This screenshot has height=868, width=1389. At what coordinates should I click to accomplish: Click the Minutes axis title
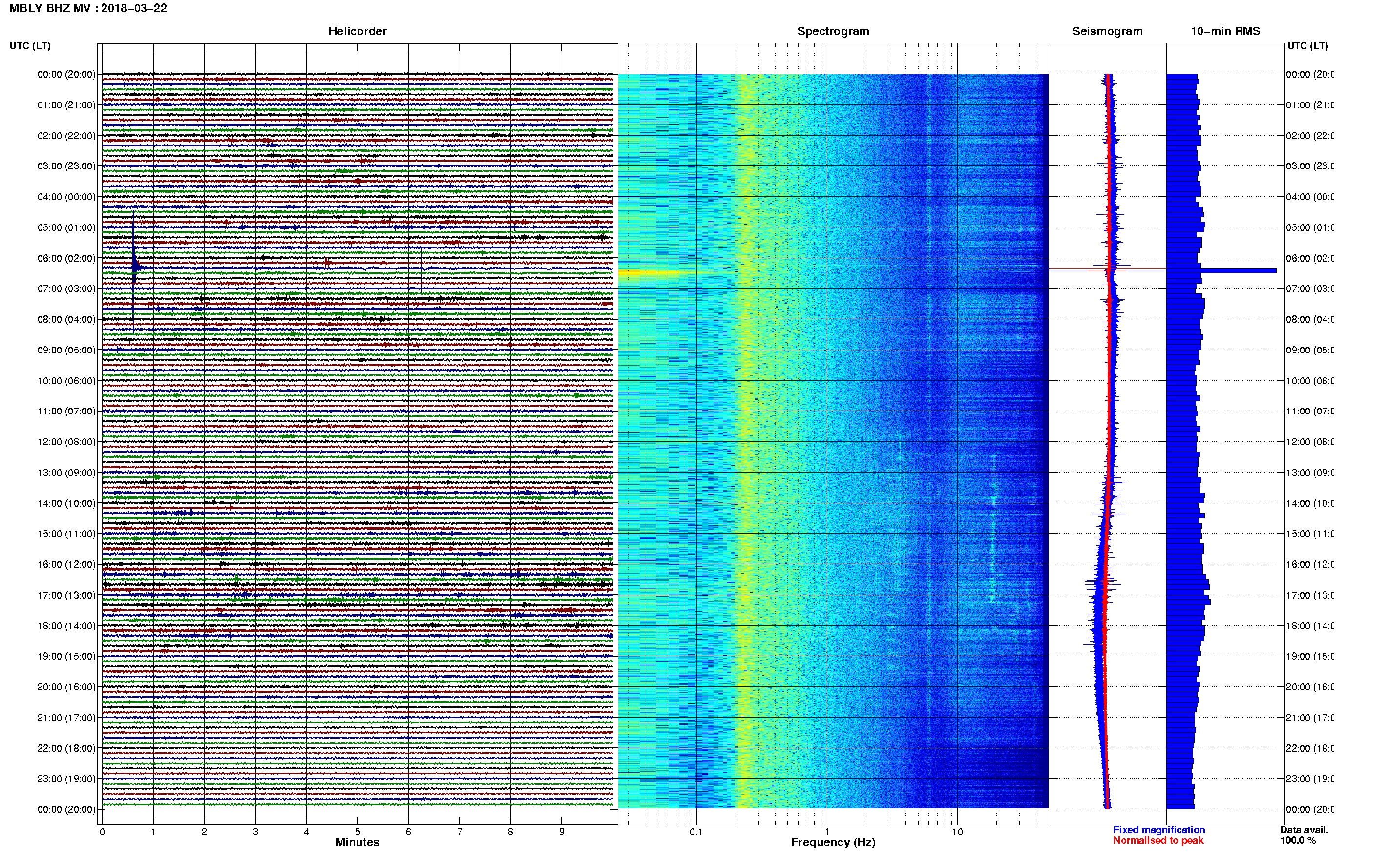(357, 842)
